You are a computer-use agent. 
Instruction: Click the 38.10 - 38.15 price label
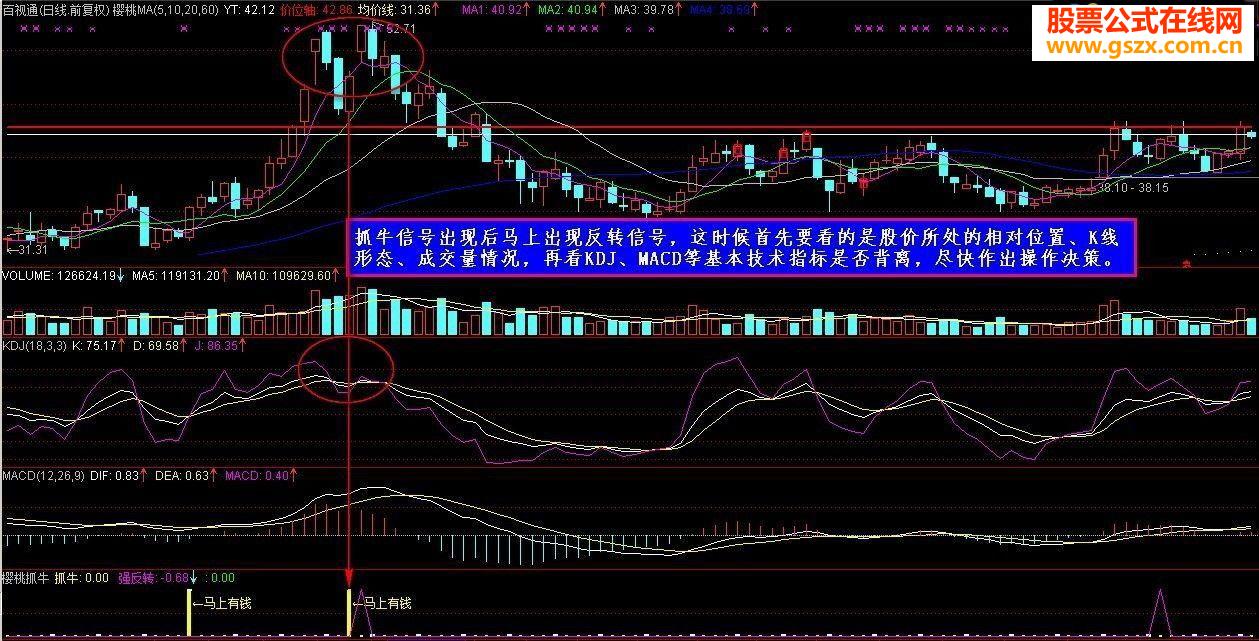[x=1133, y=187]
